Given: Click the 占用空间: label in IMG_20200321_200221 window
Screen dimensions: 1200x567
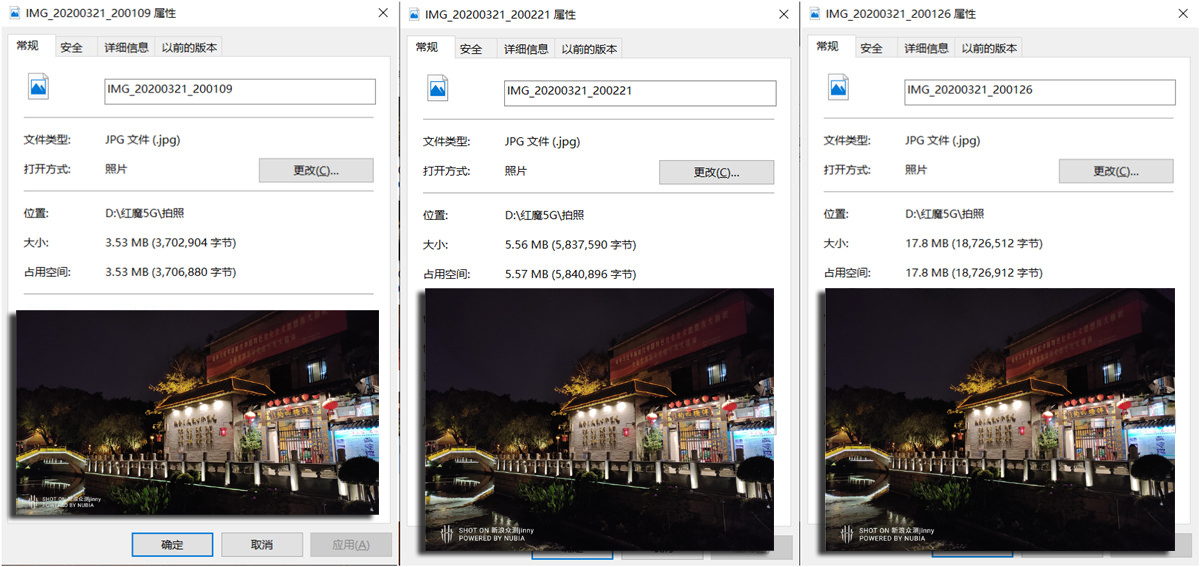Looking at the screenshot, I should 447,274.
